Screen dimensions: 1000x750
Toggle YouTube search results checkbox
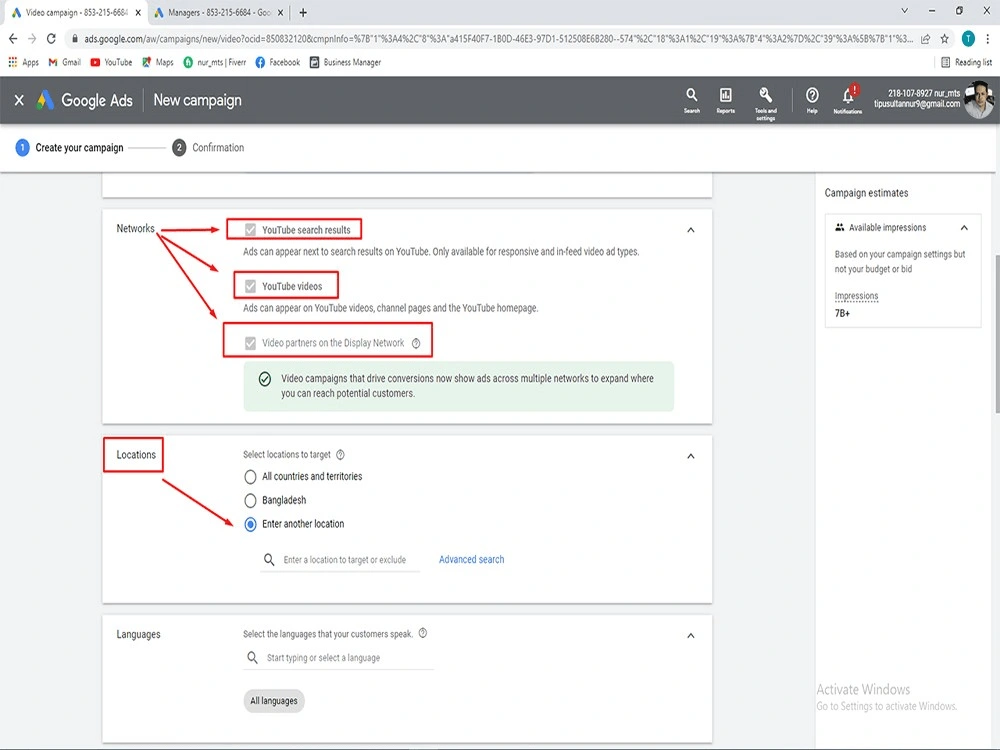[251, 230]
